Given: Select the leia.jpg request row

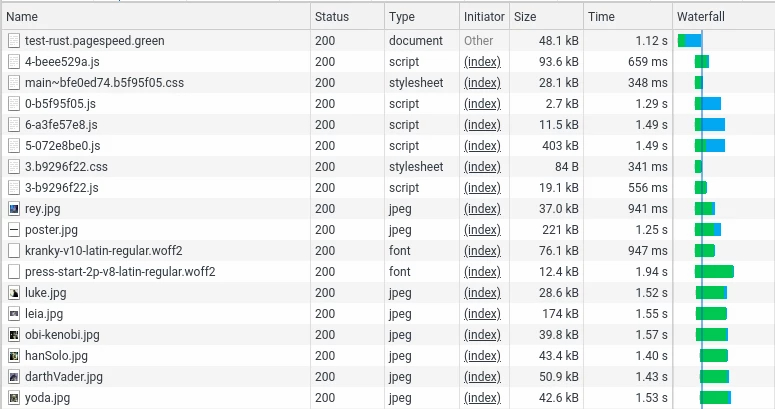Looking at the screenshot, I should 44,314.
